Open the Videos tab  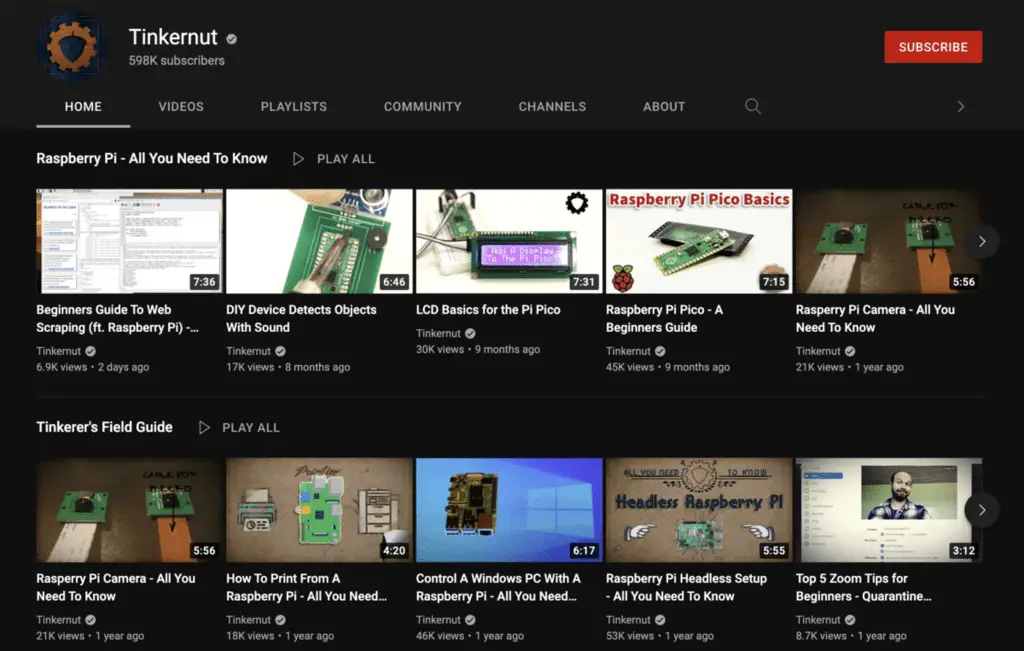tap(181, 106)
